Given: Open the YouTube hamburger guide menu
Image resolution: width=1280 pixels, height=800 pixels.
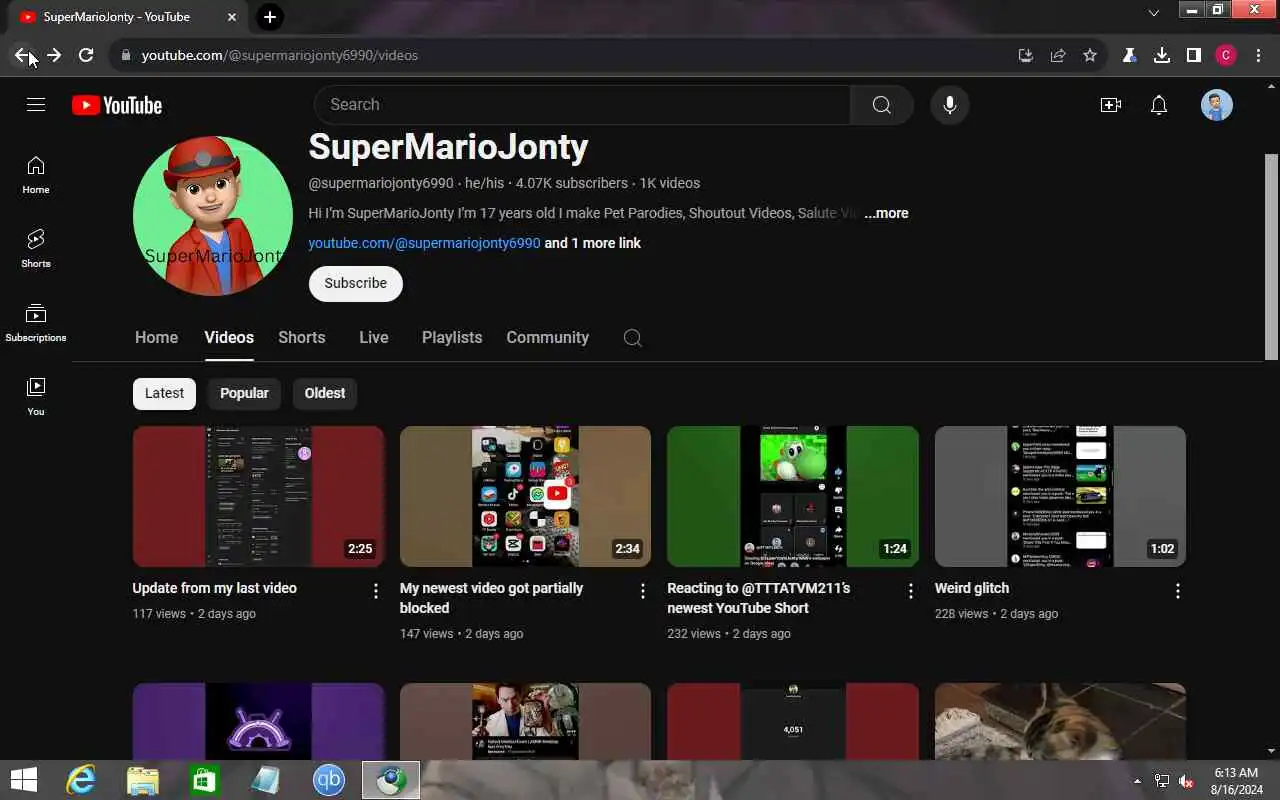Looking at the screenshot, I should tap(36, 105).
